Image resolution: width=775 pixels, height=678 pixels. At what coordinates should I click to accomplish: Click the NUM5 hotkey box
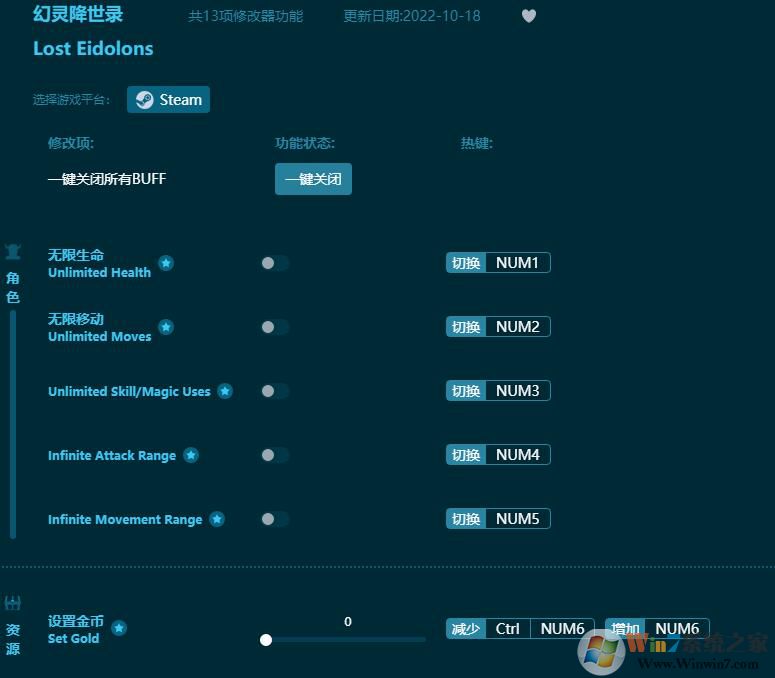click(517, 518)
